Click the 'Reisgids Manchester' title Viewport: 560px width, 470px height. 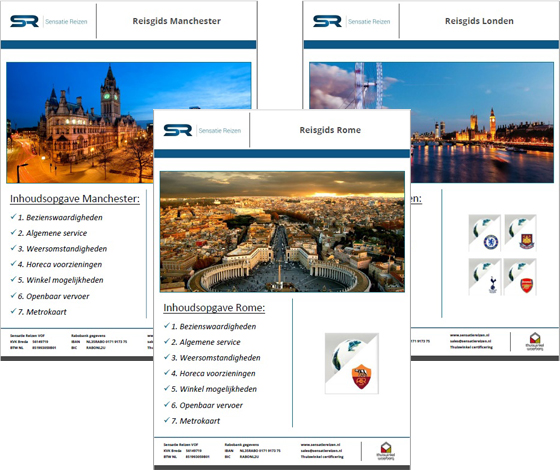[176, 21]
